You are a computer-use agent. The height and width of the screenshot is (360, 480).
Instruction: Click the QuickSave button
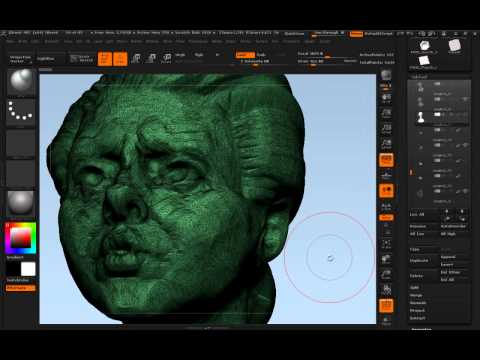[294, 34]
